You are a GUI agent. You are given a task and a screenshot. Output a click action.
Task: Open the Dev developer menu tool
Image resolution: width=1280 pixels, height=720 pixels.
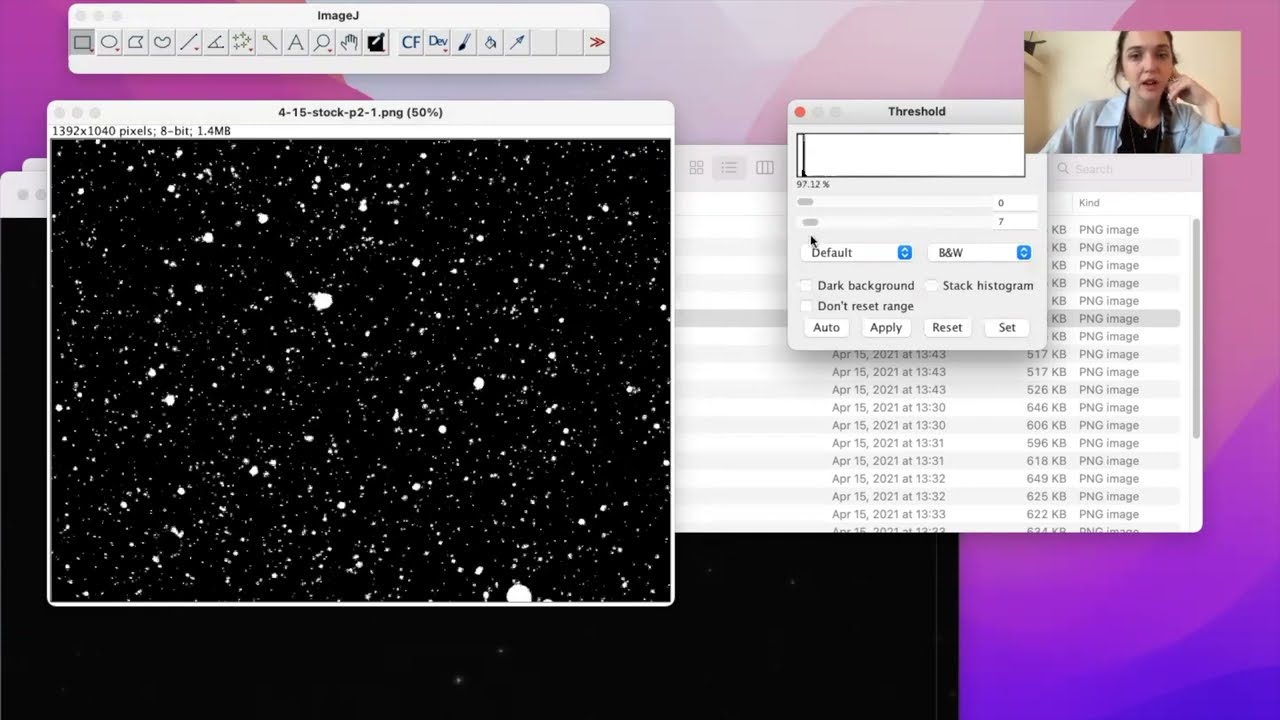[437, 42]
